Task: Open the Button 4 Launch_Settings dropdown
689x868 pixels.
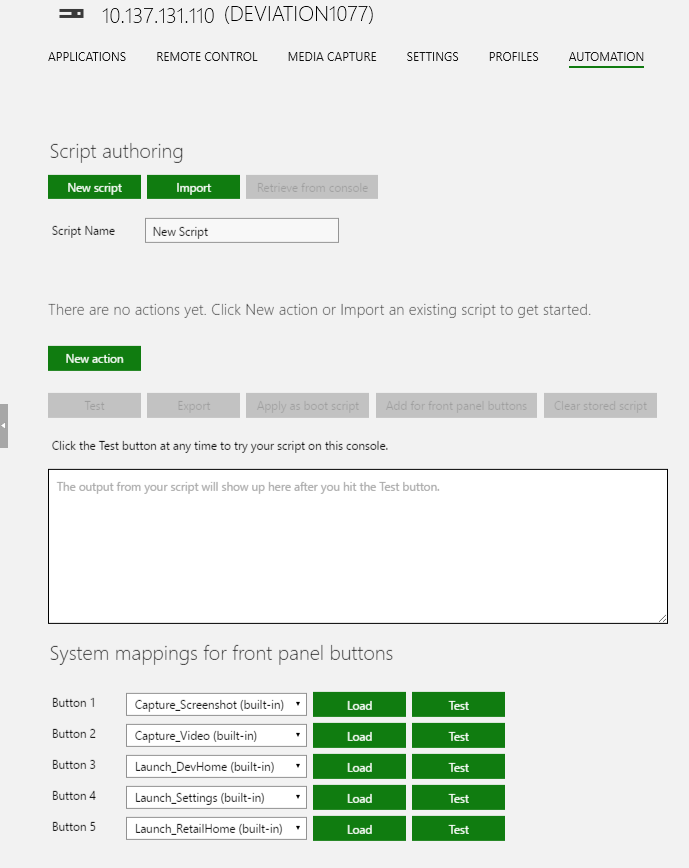Action: (216, 798)
